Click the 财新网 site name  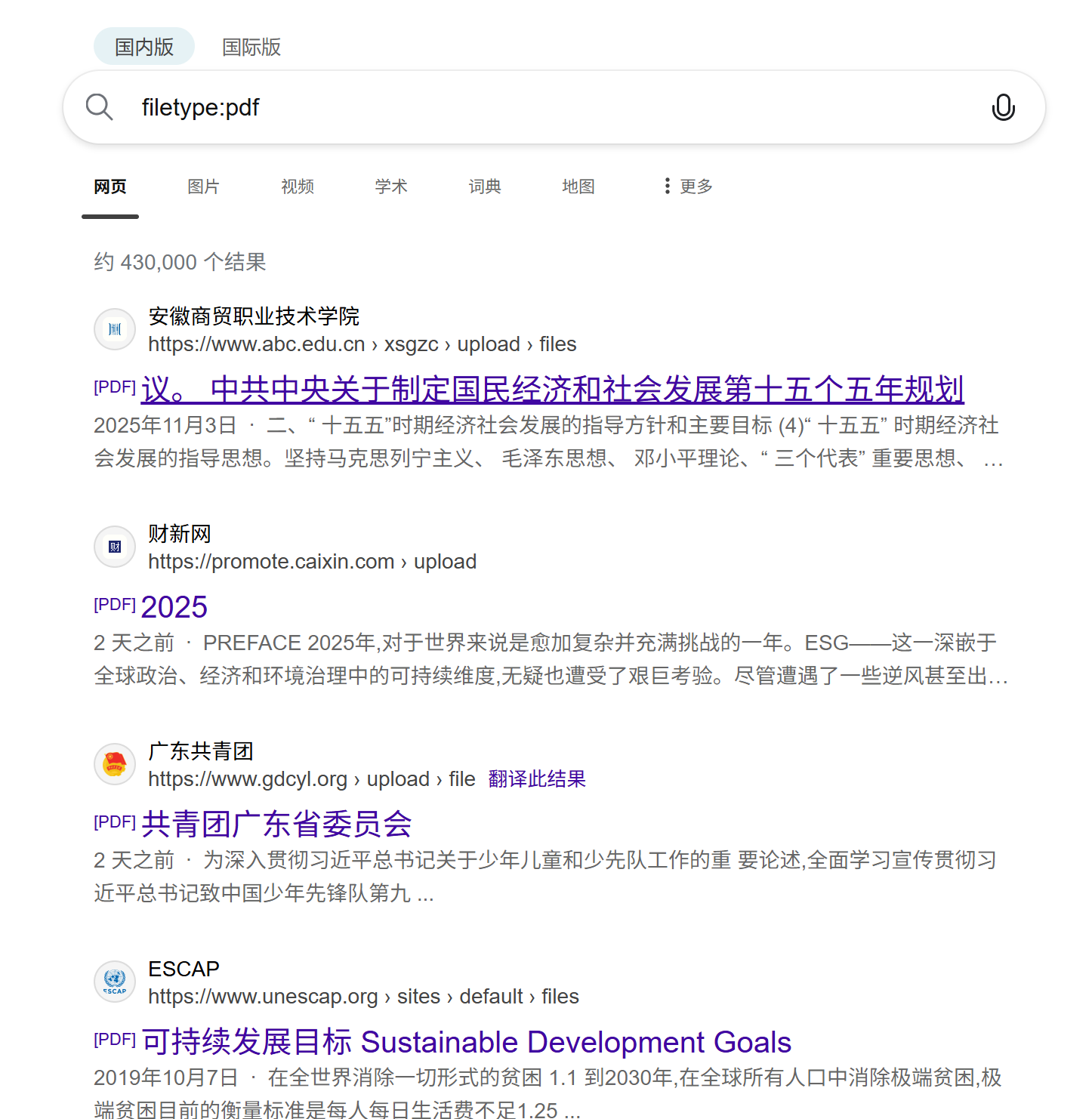click(x=180, y=534)
